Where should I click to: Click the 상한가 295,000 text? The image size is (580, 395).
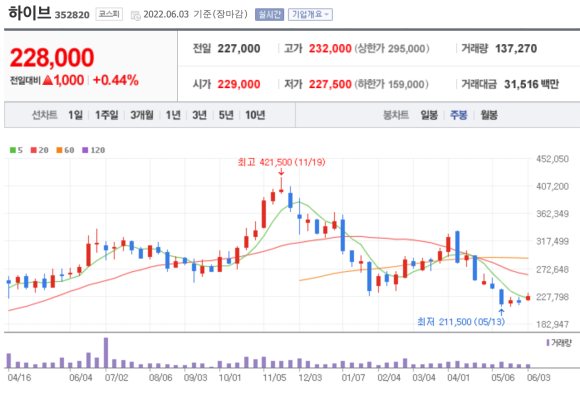coord(392,48)
